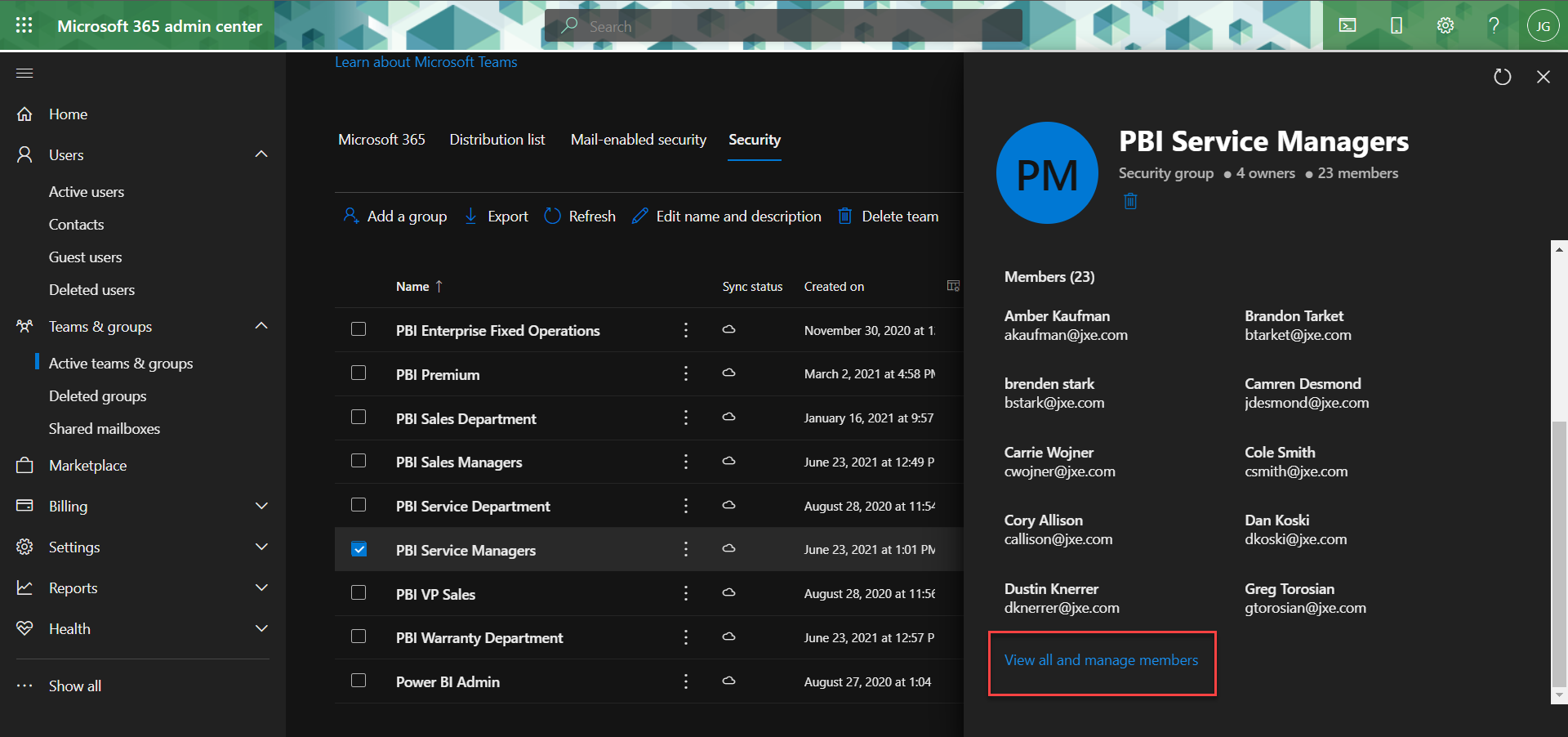Viewport: 1568px width, 737px height.
Task: Collapse the navigation hamburger menu
Action: point(24,74)
